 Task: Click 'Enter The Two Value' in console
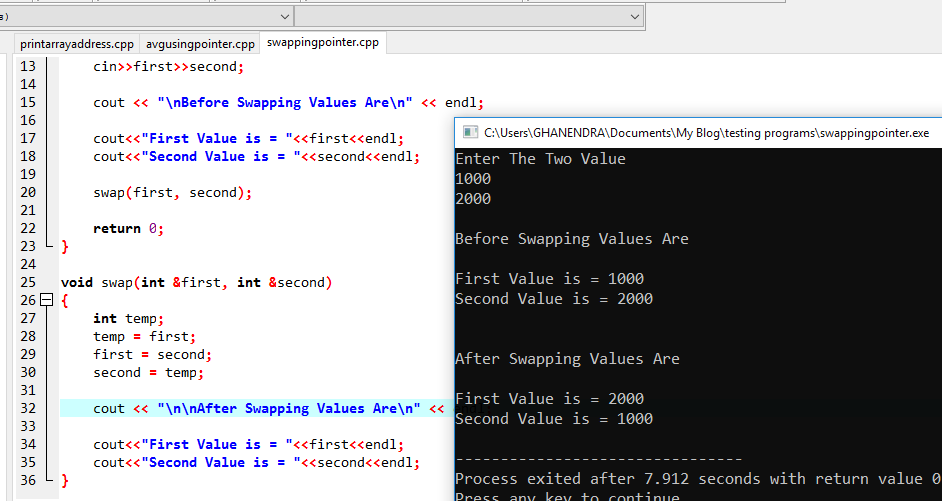541,159
